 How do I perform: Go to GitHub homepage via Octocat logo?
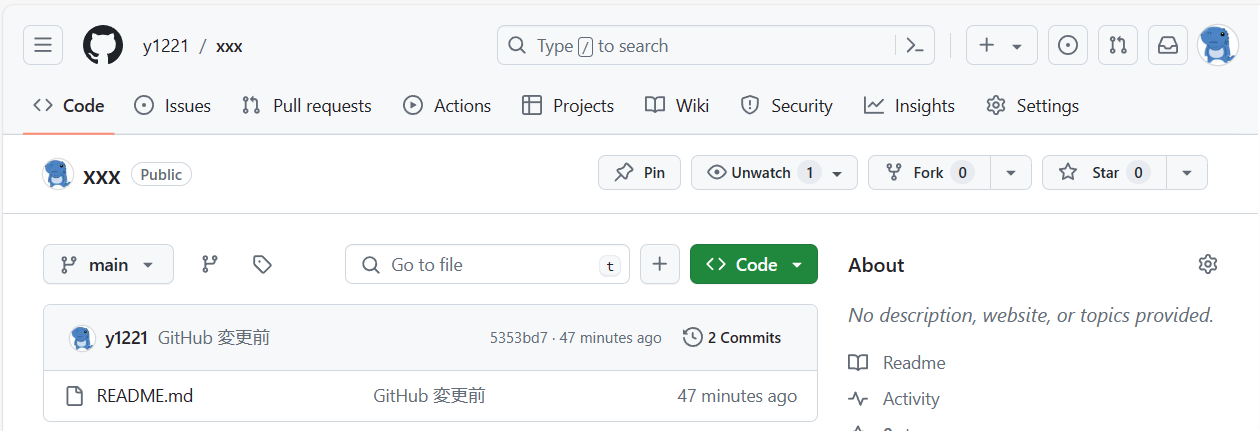(103, 45)
